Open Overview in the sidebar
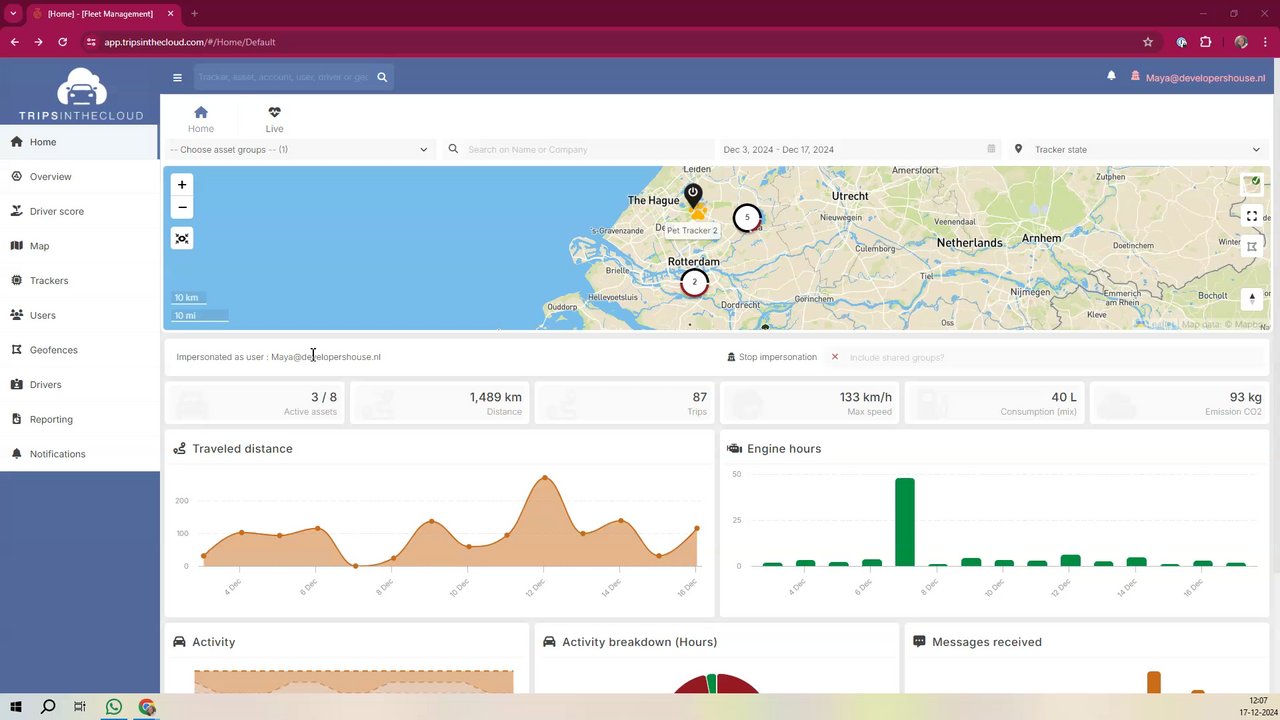This screenshot has width=1280, height=720. point(79,177)
